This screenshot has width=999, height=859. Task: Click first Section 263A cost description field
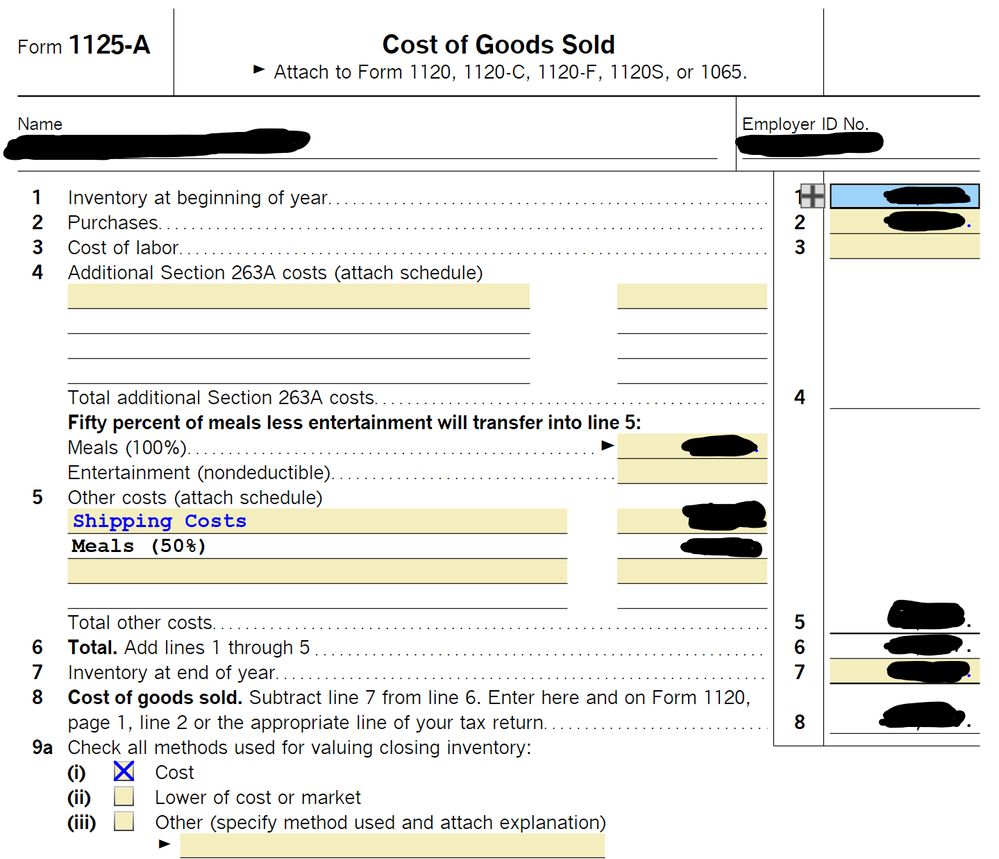[298, 296]
